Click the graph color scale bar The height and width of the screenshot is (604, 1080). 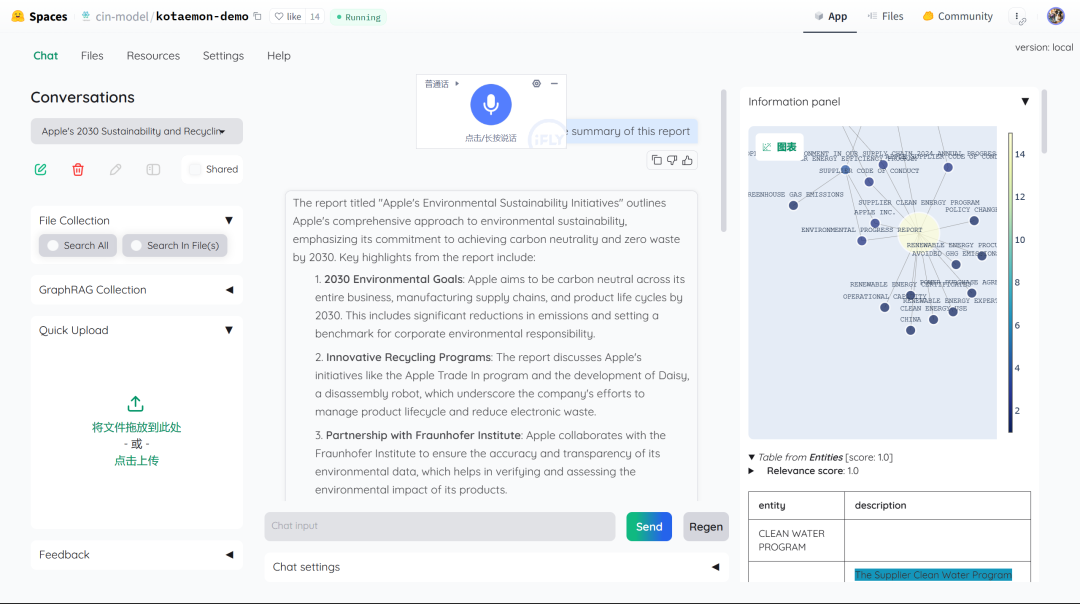(1010, 282)
